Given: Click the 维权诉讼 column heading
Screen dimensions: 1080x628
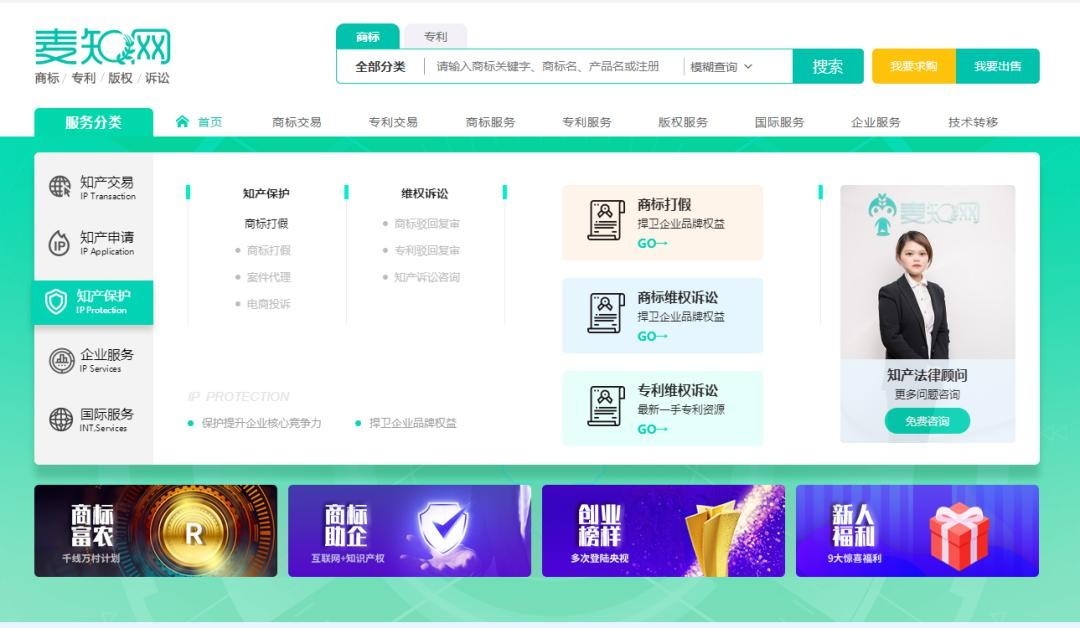Looking at the screenshot, I should point(425,193).
